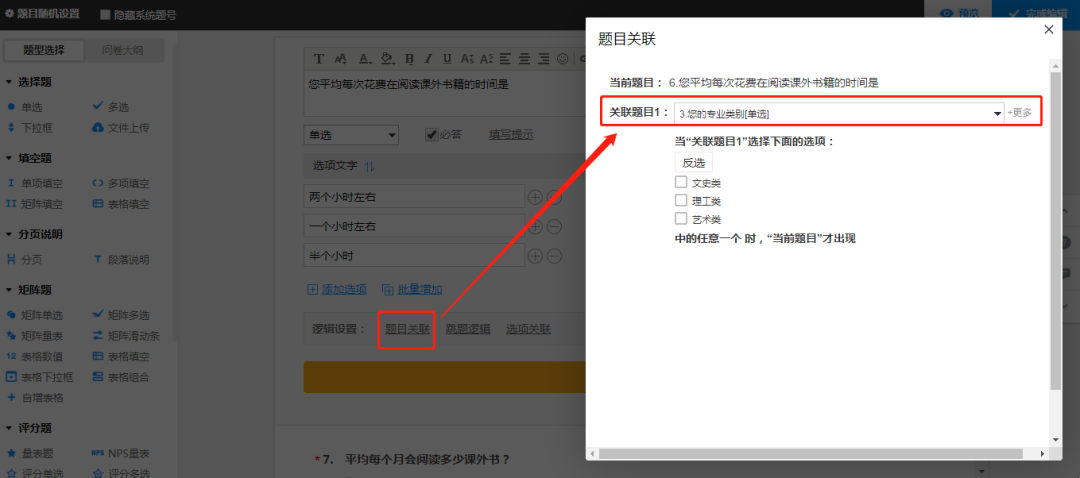Open the font size dropdown in toolbar
Screen dimensions: 1080x478
tap(340, 58)
